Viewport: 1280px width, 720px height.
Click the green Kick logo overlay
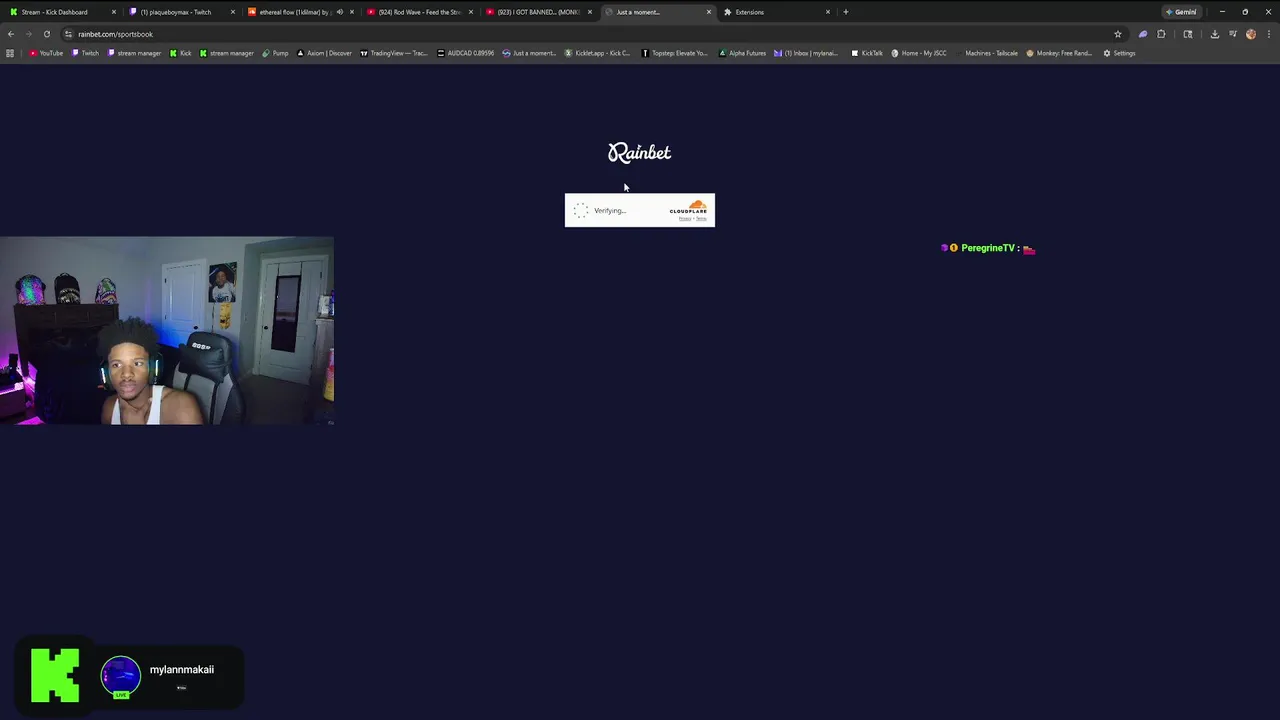tap(55, 676)
